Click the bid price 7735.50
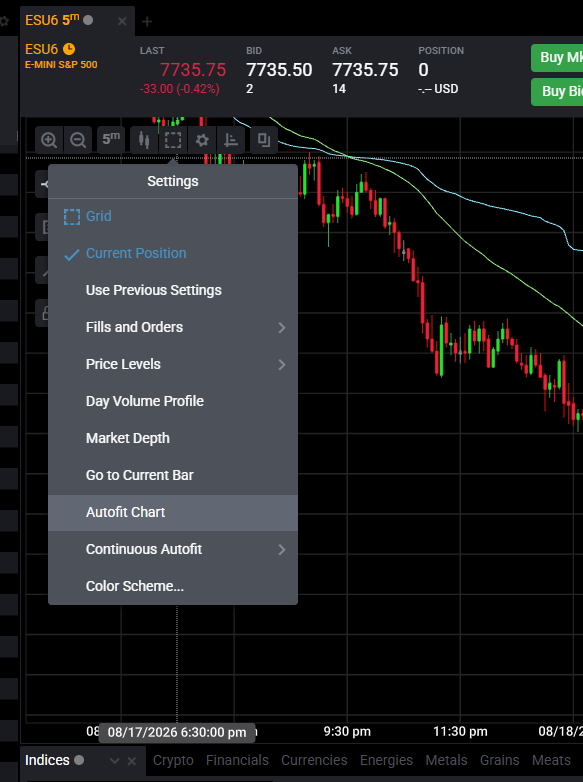The height and width of the screenshot is (782, 583). (x=279, y=70)
